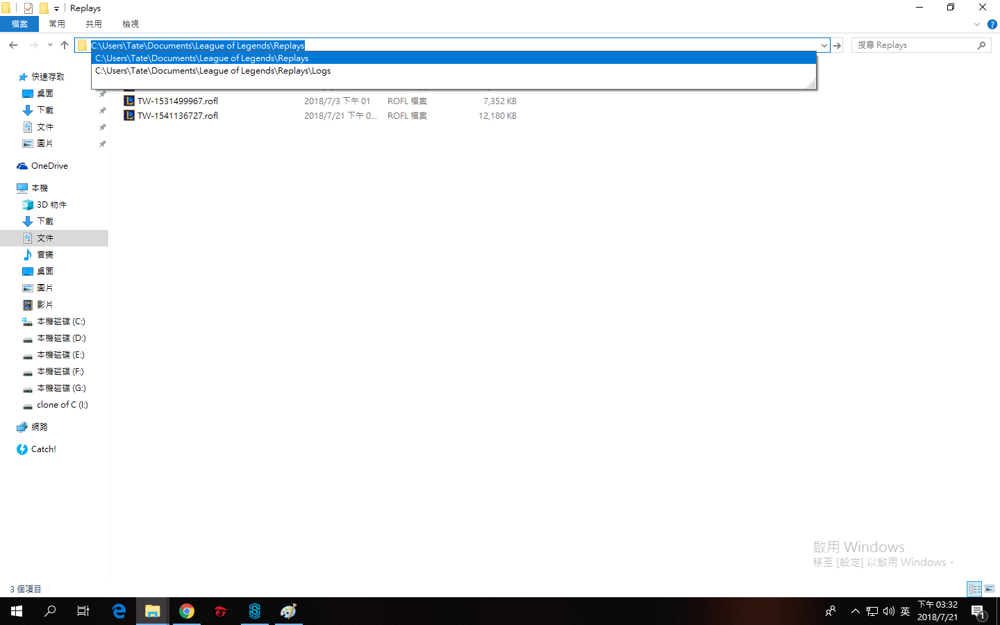Switch to the 檢視 ribbon tab
The width and height of the screenshot is (1000, 625).
[130, 24]
